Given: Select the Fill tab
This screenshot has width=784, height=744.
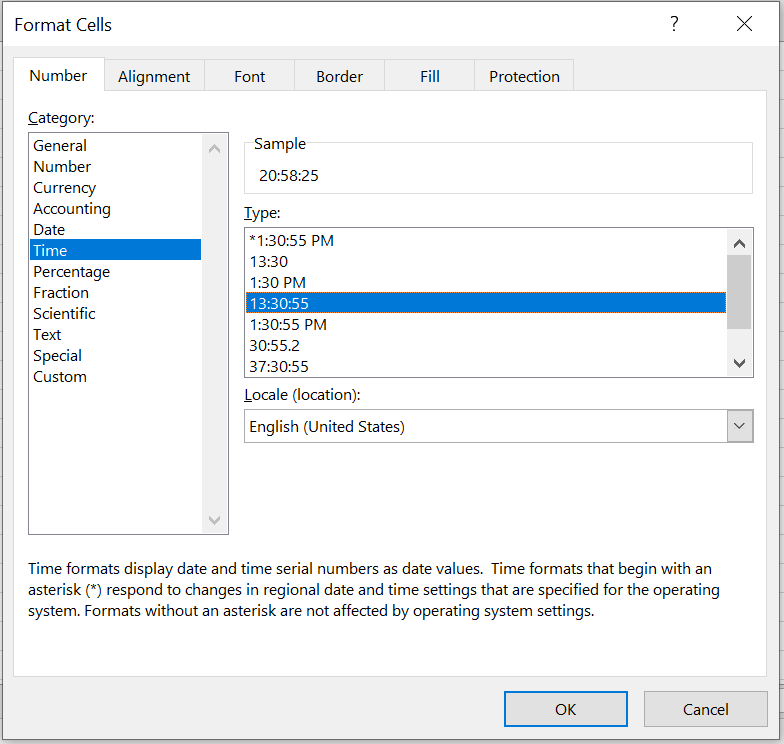Looking at the screenshot, I should pyautogui.click(x=430, y=76).
